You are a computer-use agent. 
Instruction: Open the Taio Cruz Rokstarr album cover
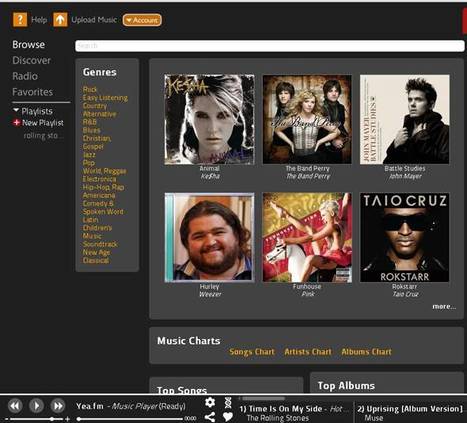405,237
